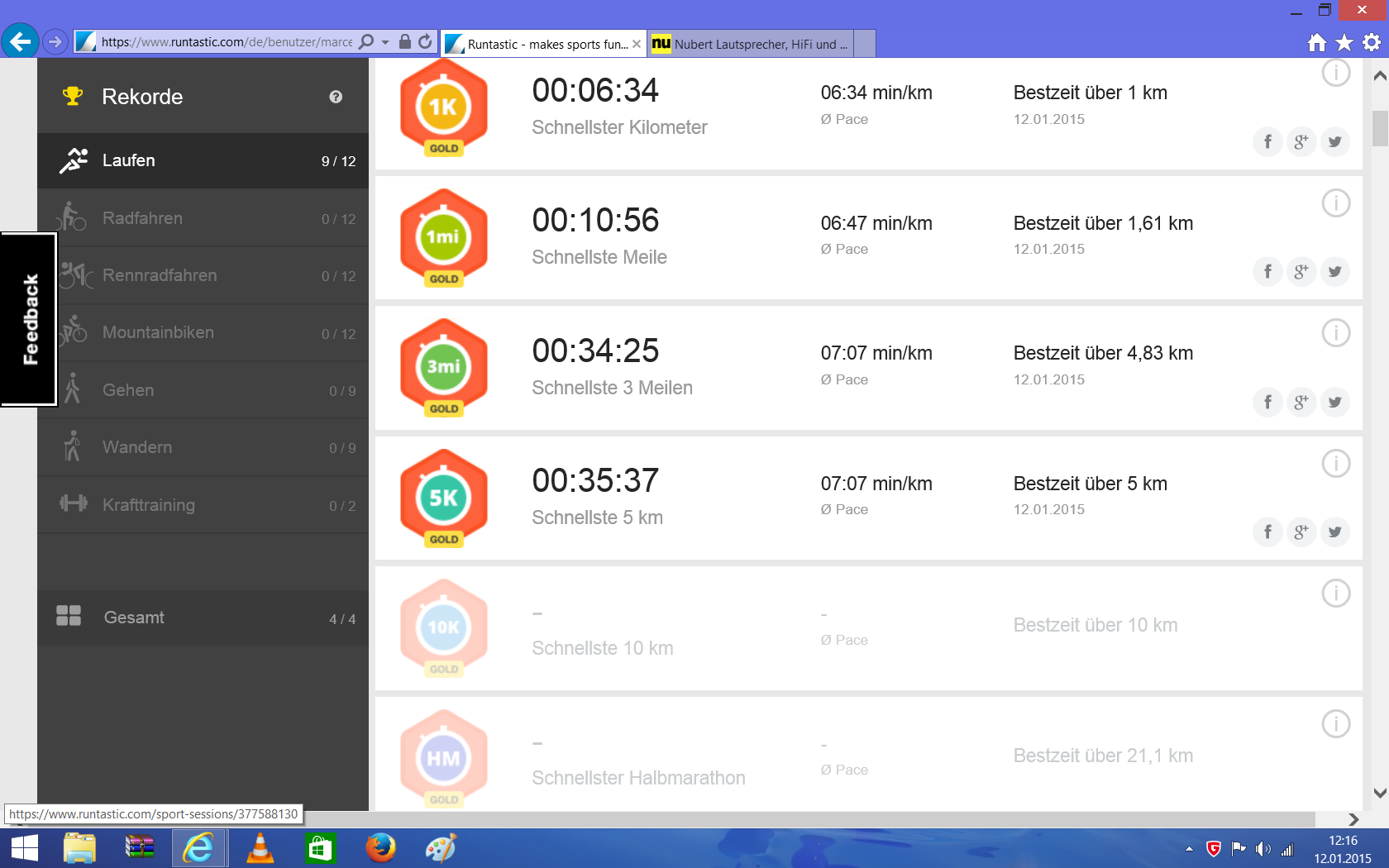Switch to Nubert Lautsprecher browser tab
Screen dimensions: 1389x868
[751, 44]
